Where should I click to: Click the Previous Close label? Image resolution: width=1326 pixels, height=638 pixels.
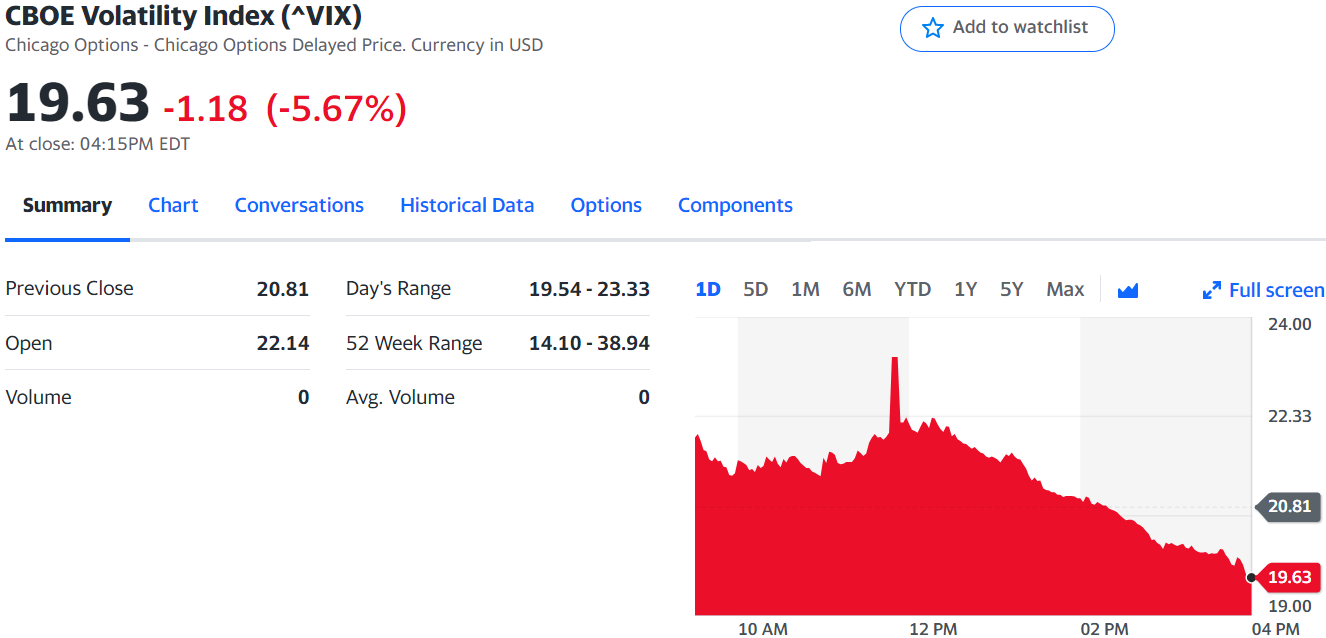pos(69,288)
